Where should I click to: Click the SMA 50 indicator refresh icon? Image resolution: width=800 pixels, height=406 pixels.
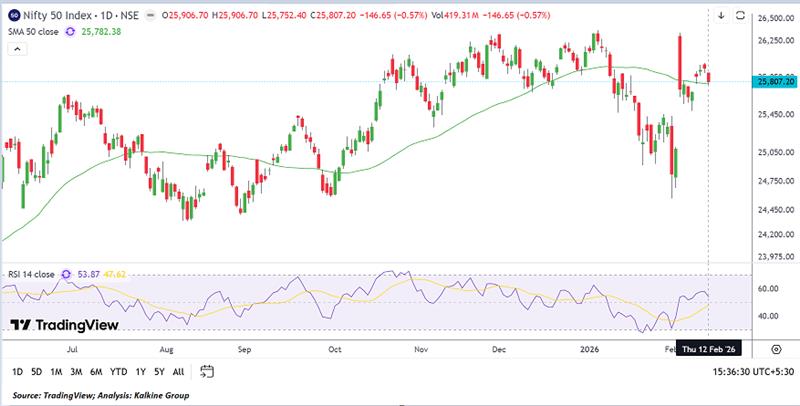coord(70,32)
